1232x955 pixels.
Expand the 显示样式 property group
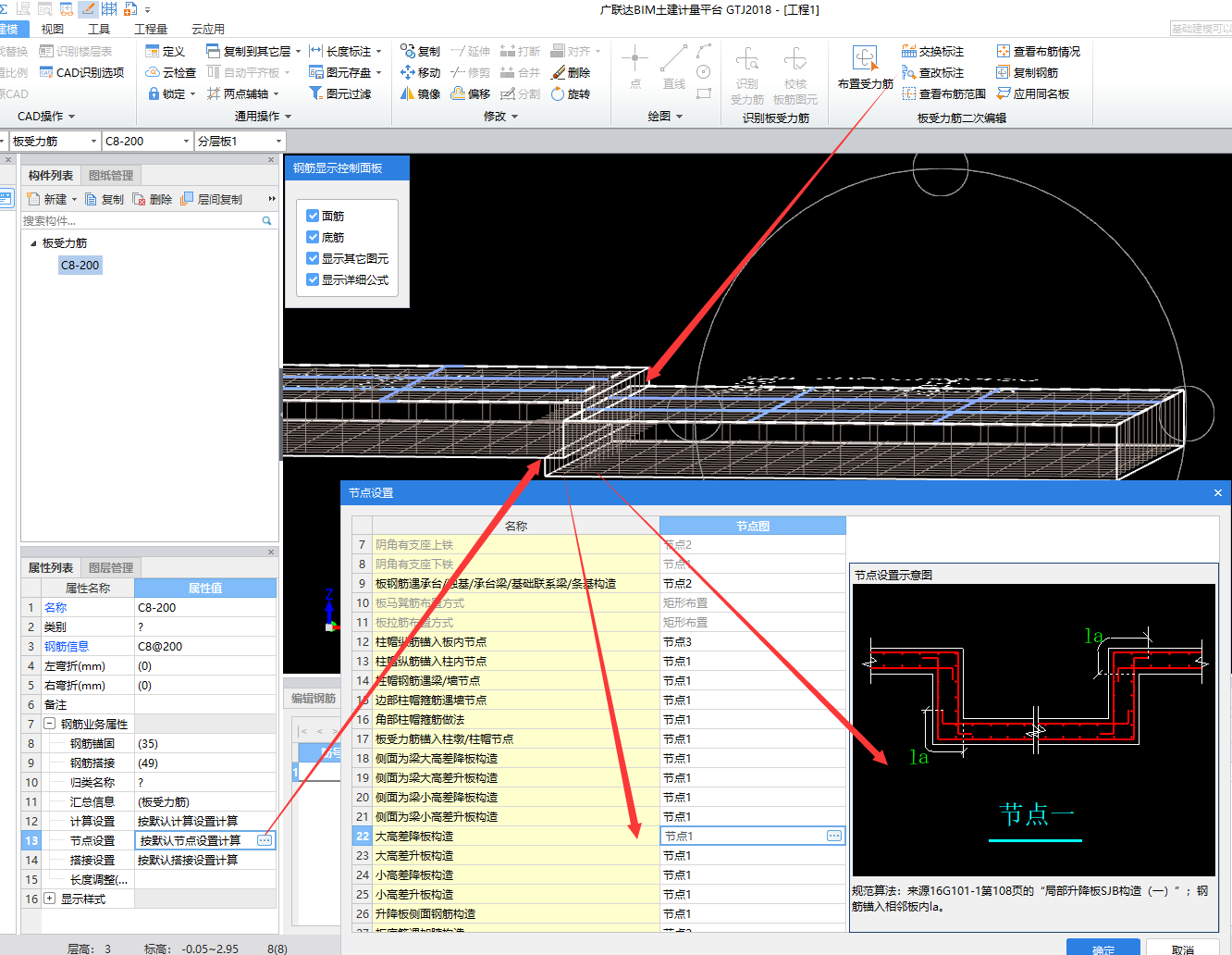50,899
